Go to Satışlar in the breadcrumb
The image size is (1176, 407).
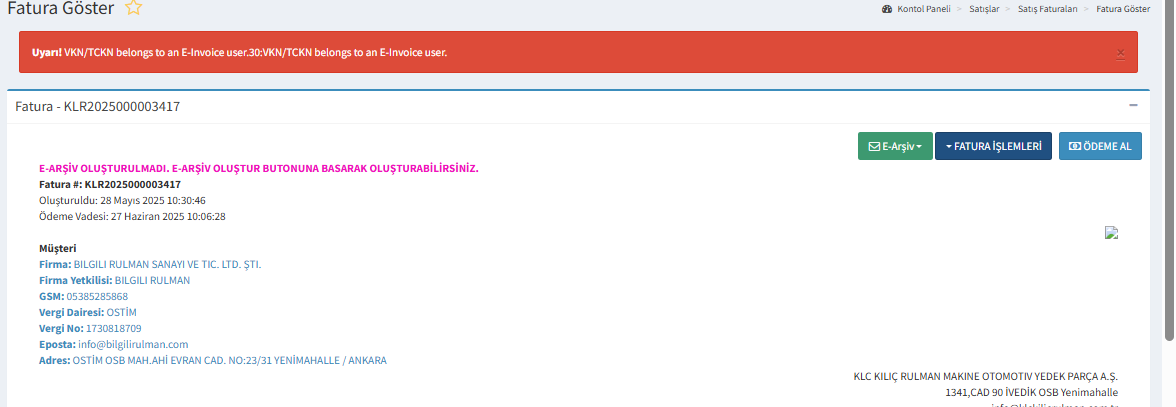pos(984,9)
